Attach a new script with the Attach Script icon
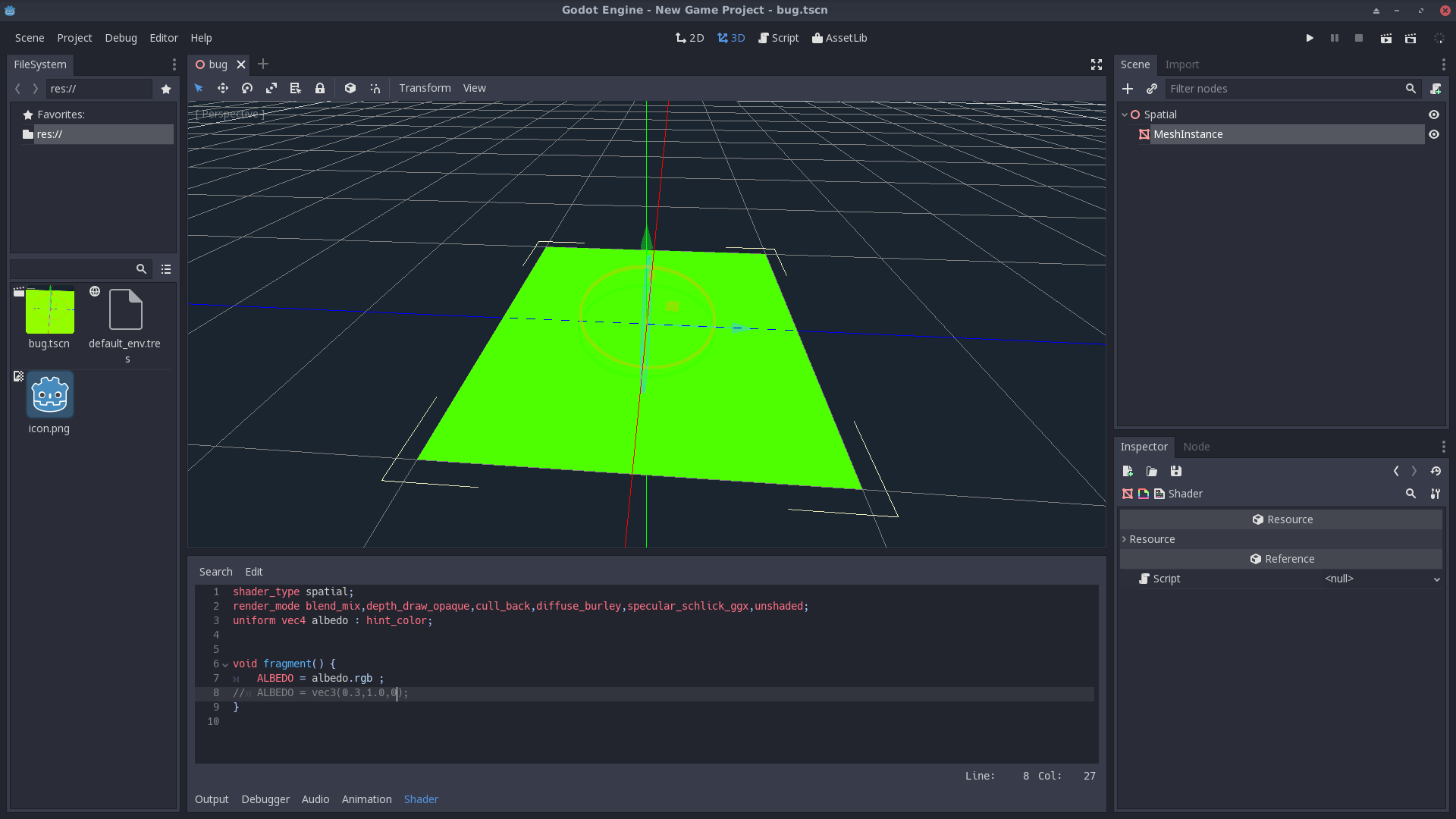 [1437, 89]
